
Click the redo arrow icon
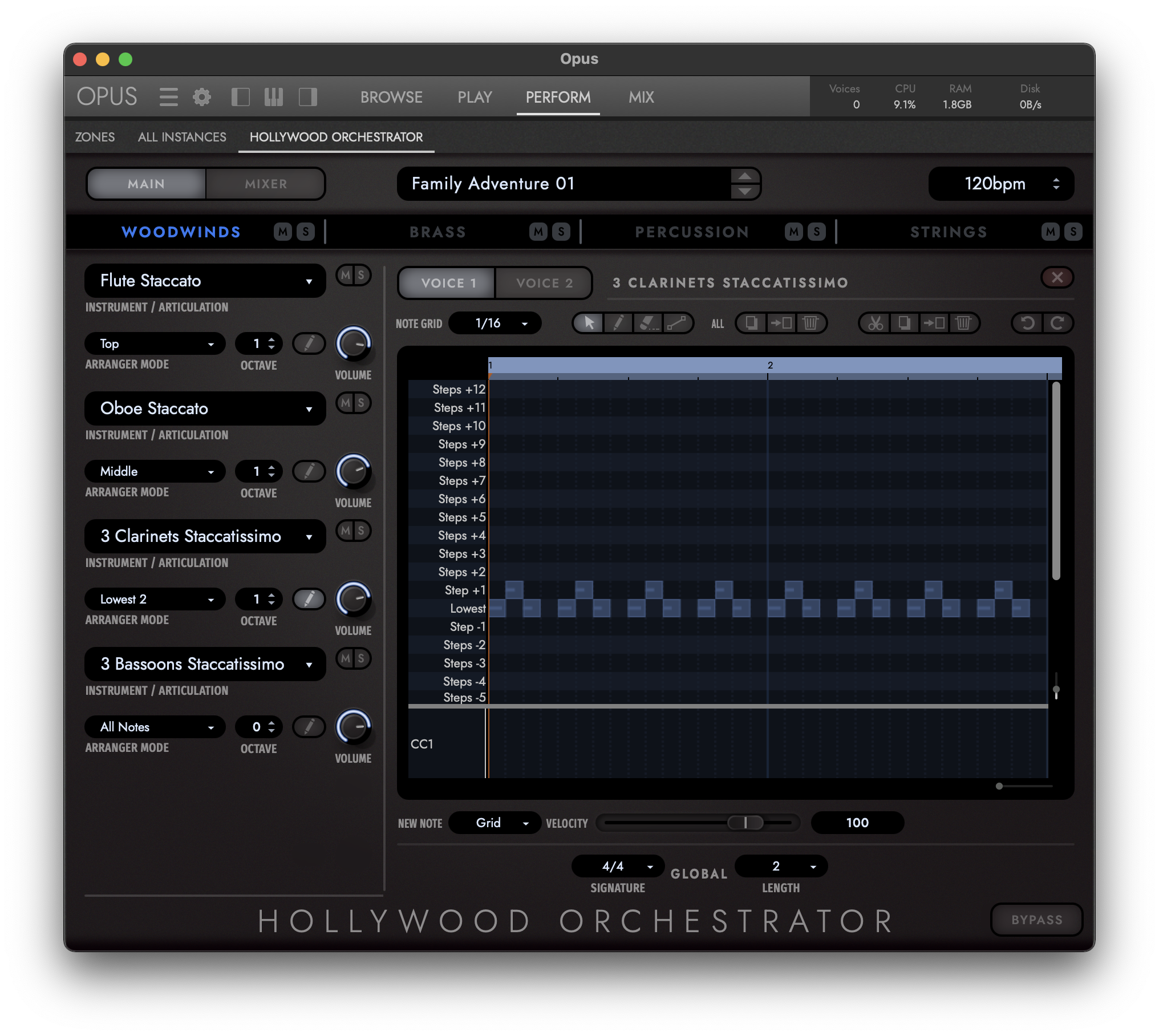click(1057, 323)
